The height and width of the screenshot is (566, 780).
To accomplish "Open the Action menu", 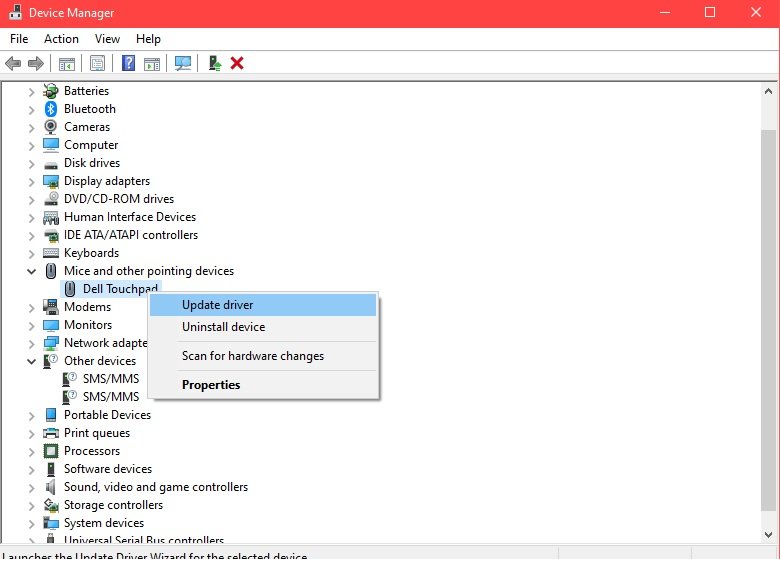I will 61,39.
